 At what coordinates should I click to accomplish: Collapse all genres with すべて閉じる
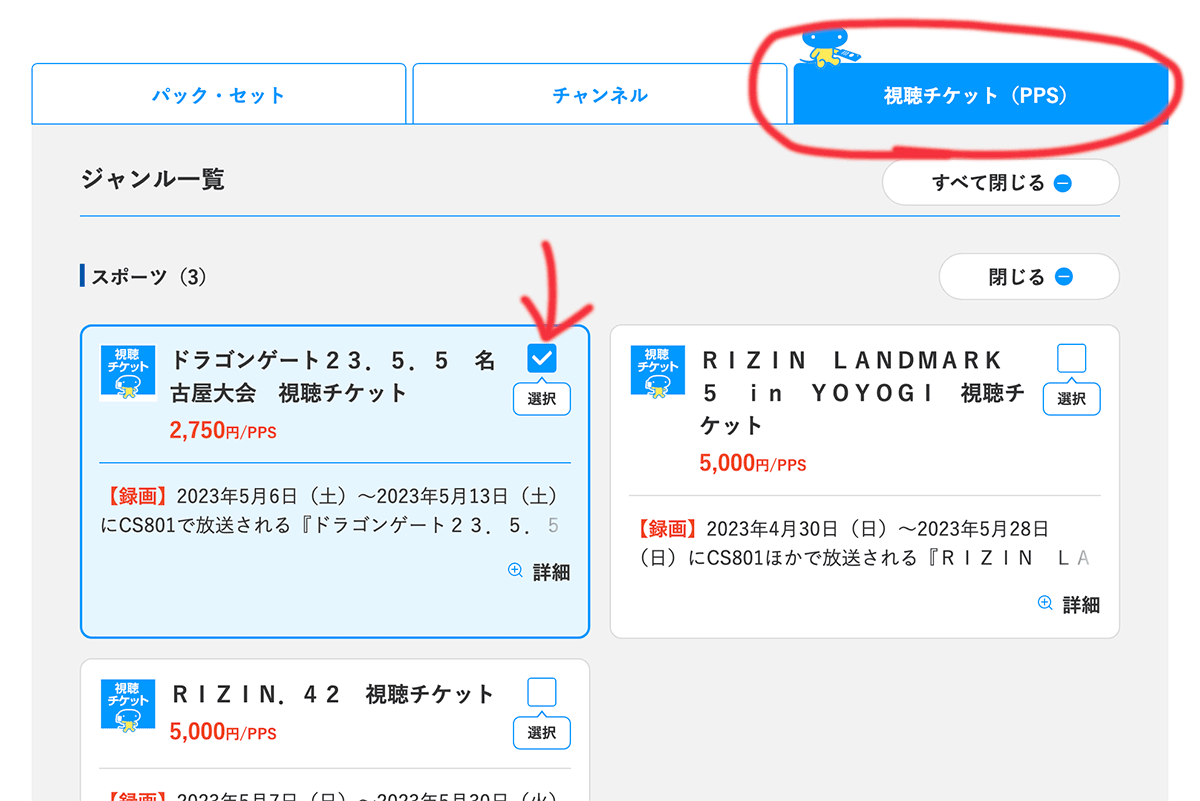pyautogui.click(x=1000, y=182)
